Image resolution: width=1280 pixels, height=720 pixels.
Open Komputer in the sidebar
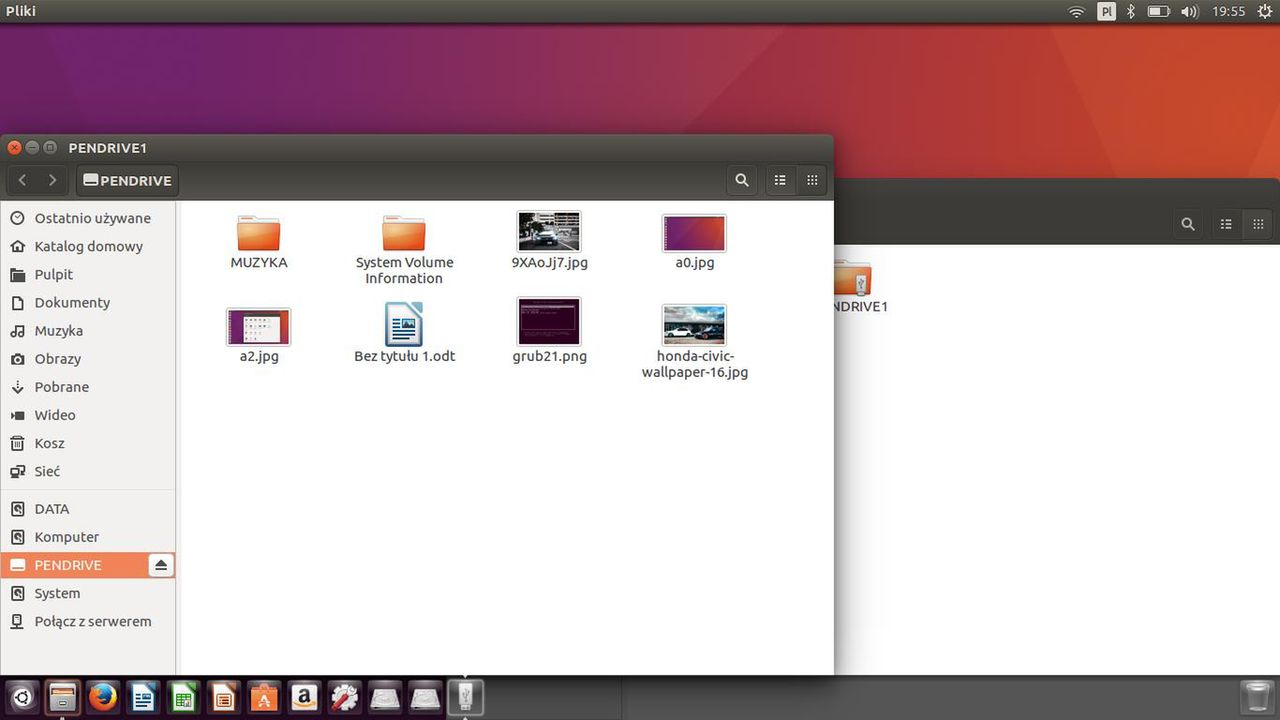click(88, 536)
